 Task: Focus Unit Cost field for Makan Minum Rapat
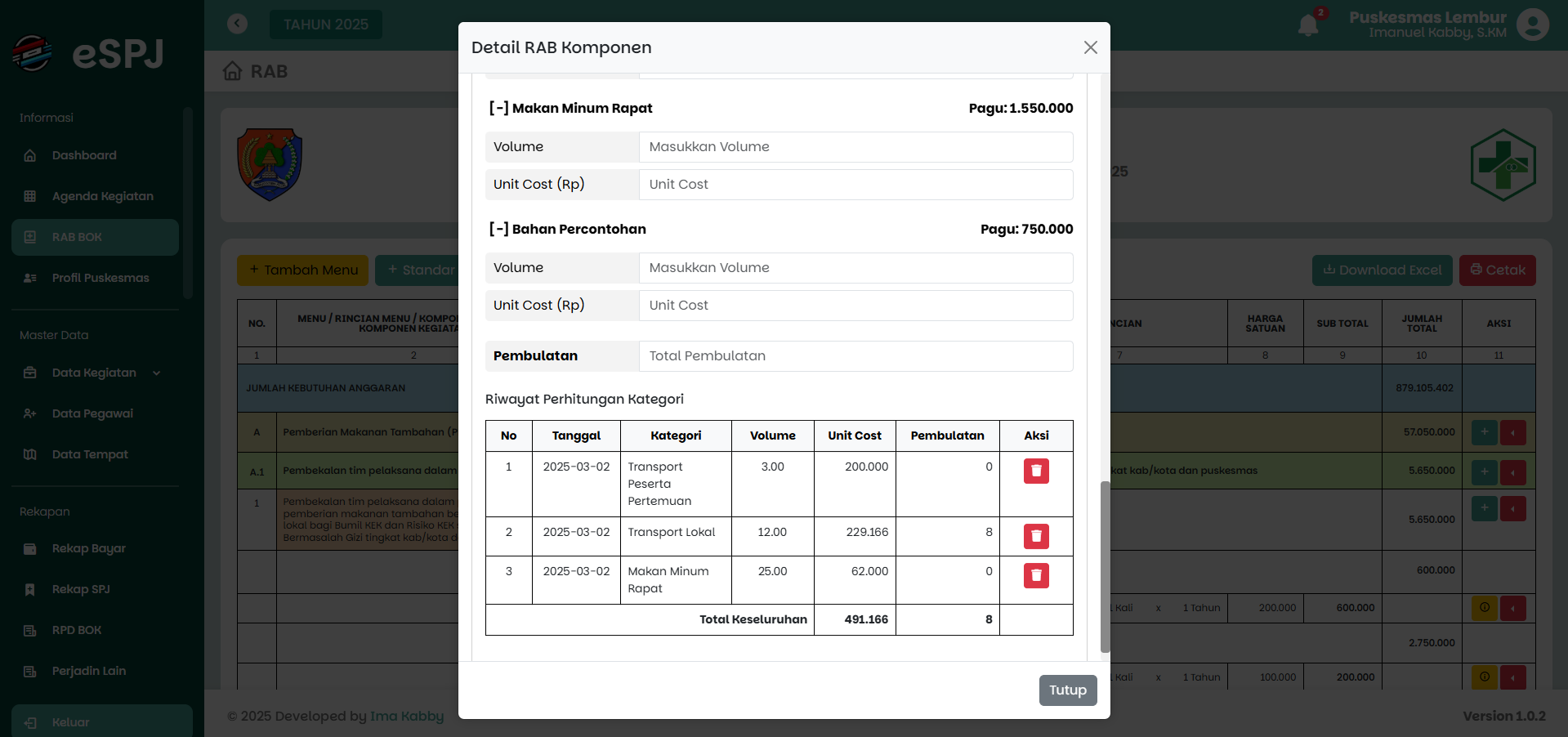pos(855,185)
